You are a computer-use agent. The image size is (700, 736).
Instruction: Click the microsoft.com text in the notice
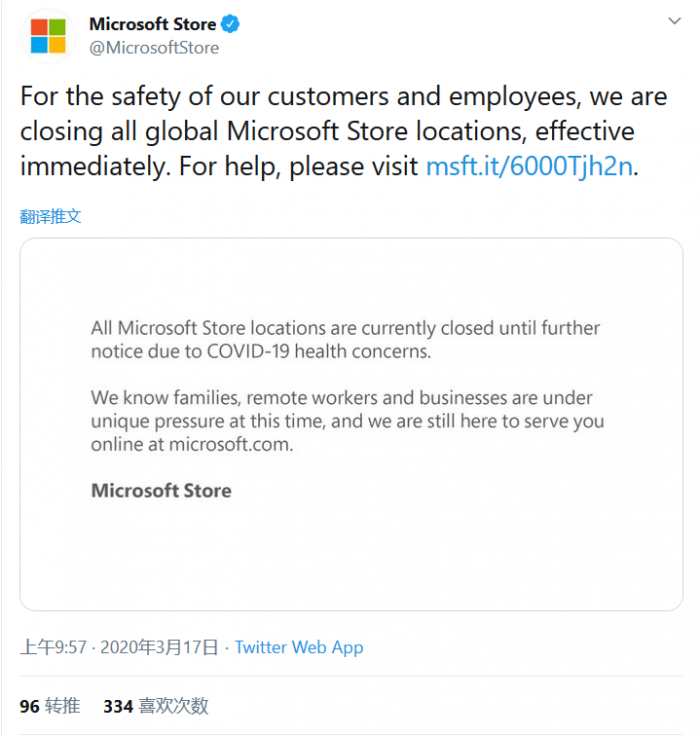tap(231, 445)
